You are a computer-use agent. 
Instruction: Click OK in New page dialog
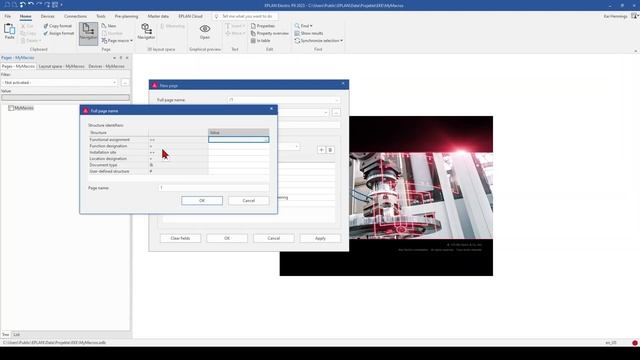pos(227,238)
